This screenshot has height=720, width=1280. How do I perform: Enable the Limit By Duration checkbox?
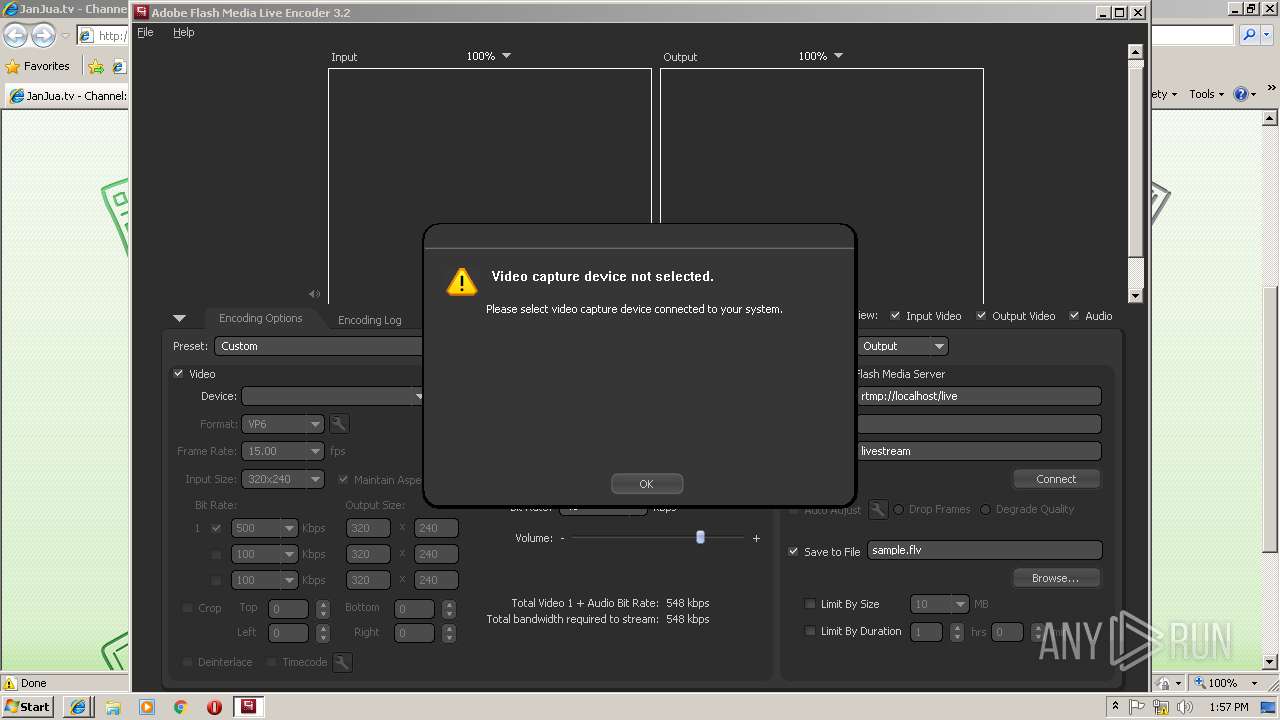coord(810,631)
